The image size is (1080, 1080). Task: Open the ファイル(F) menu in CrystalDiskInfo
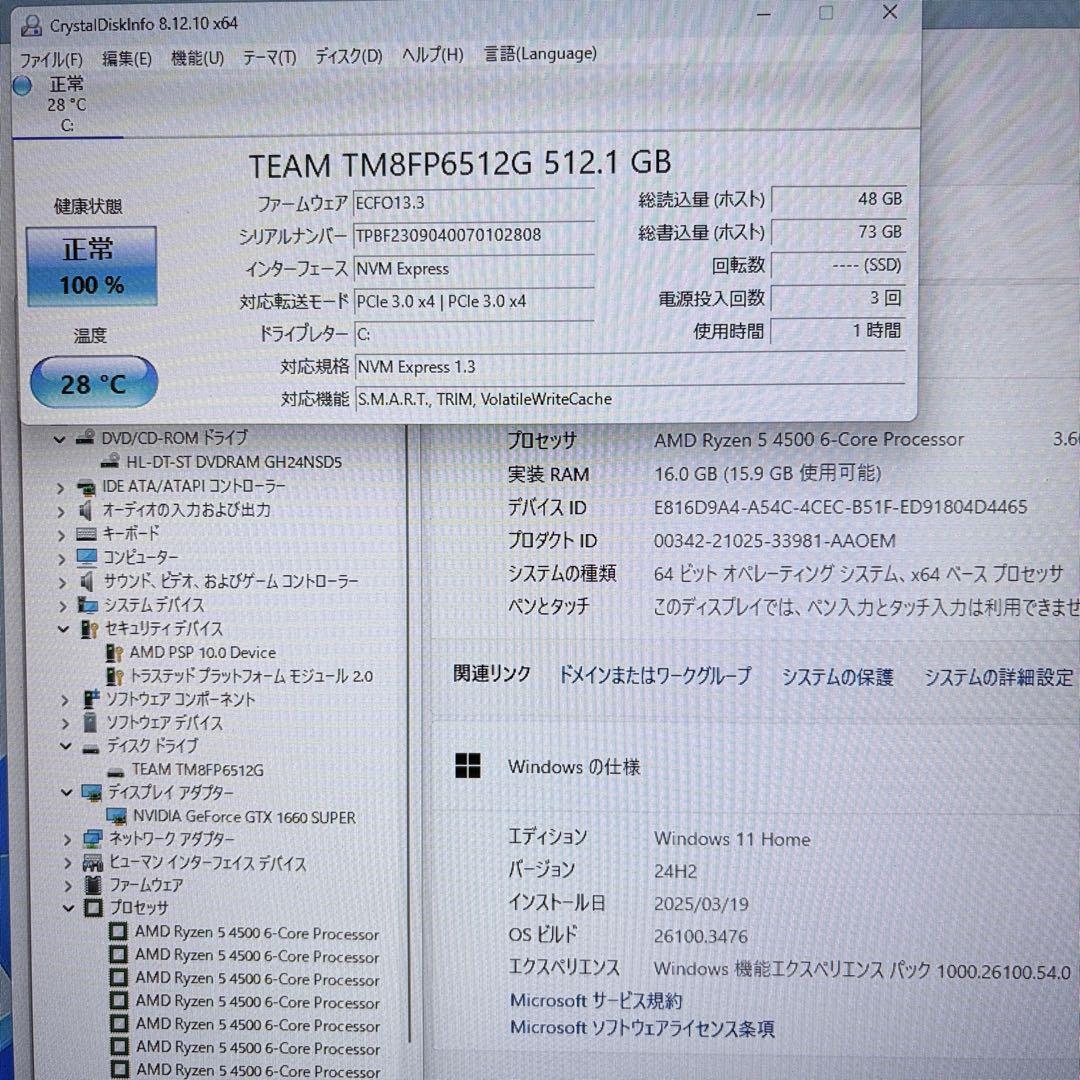coord(51,60)
